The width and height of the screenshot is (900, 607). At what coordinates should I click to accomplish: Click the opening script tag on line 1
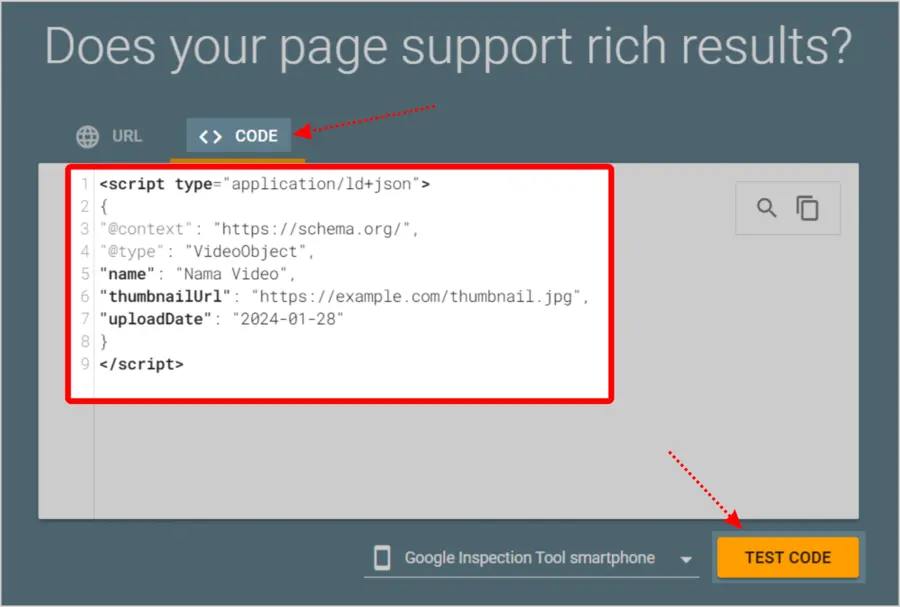tap(265, 184)
